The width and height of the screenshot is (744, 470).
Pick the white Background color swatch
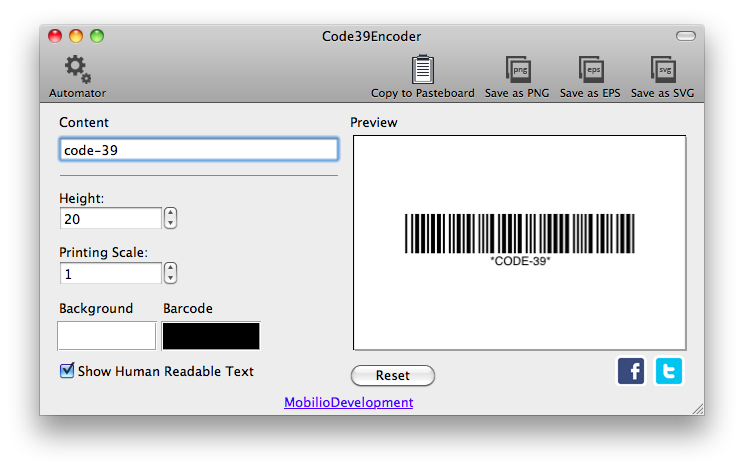[x=107, y=336]
